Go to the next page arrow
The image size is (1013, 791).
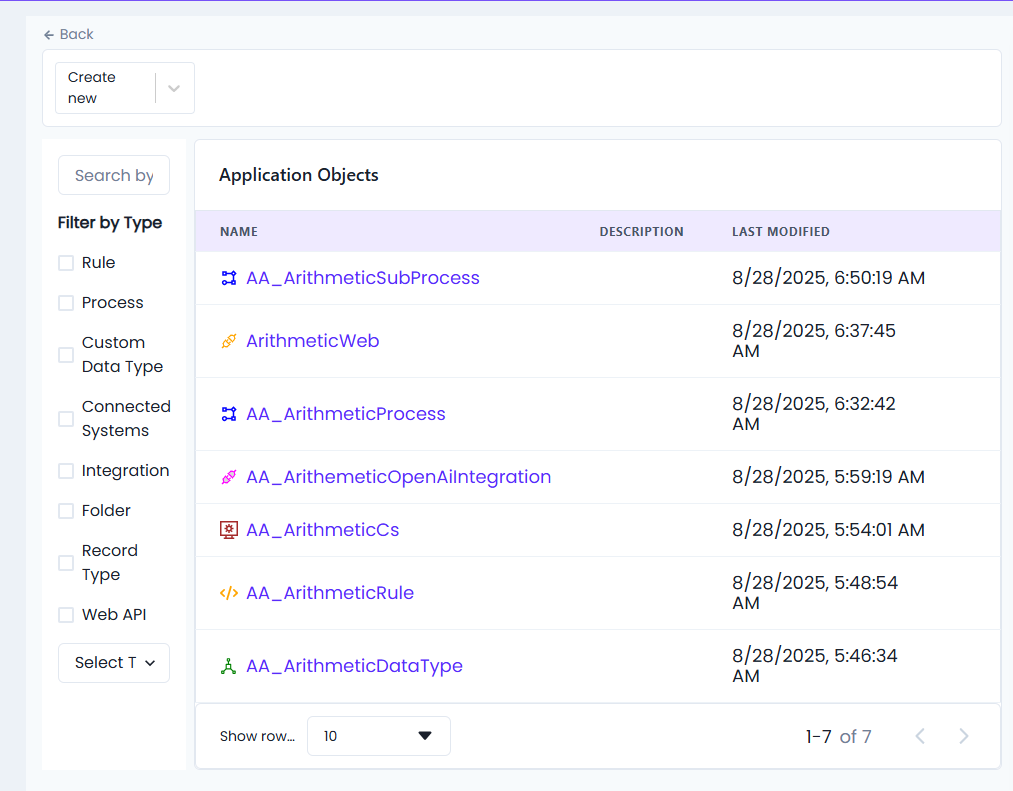[963, 736]
